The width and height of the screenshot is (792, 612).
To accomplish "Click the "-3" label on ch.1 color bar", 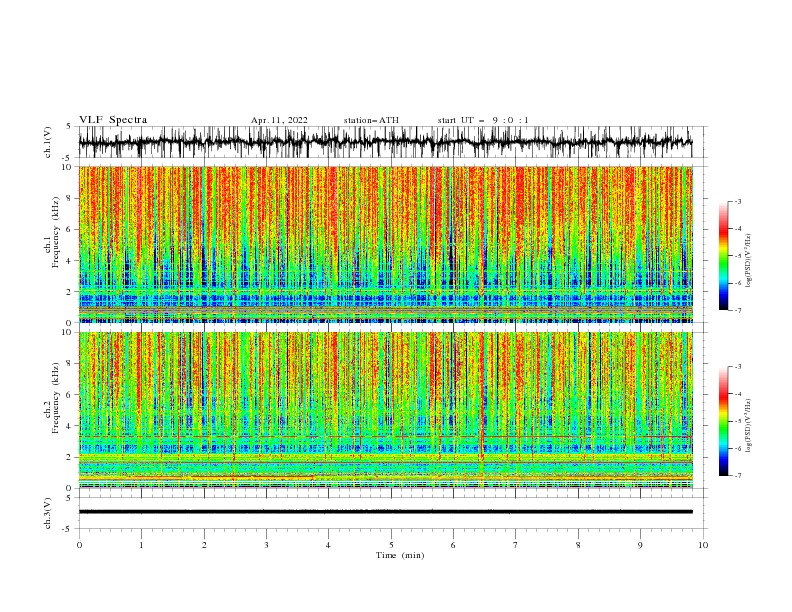I will [x=738, y=201].
